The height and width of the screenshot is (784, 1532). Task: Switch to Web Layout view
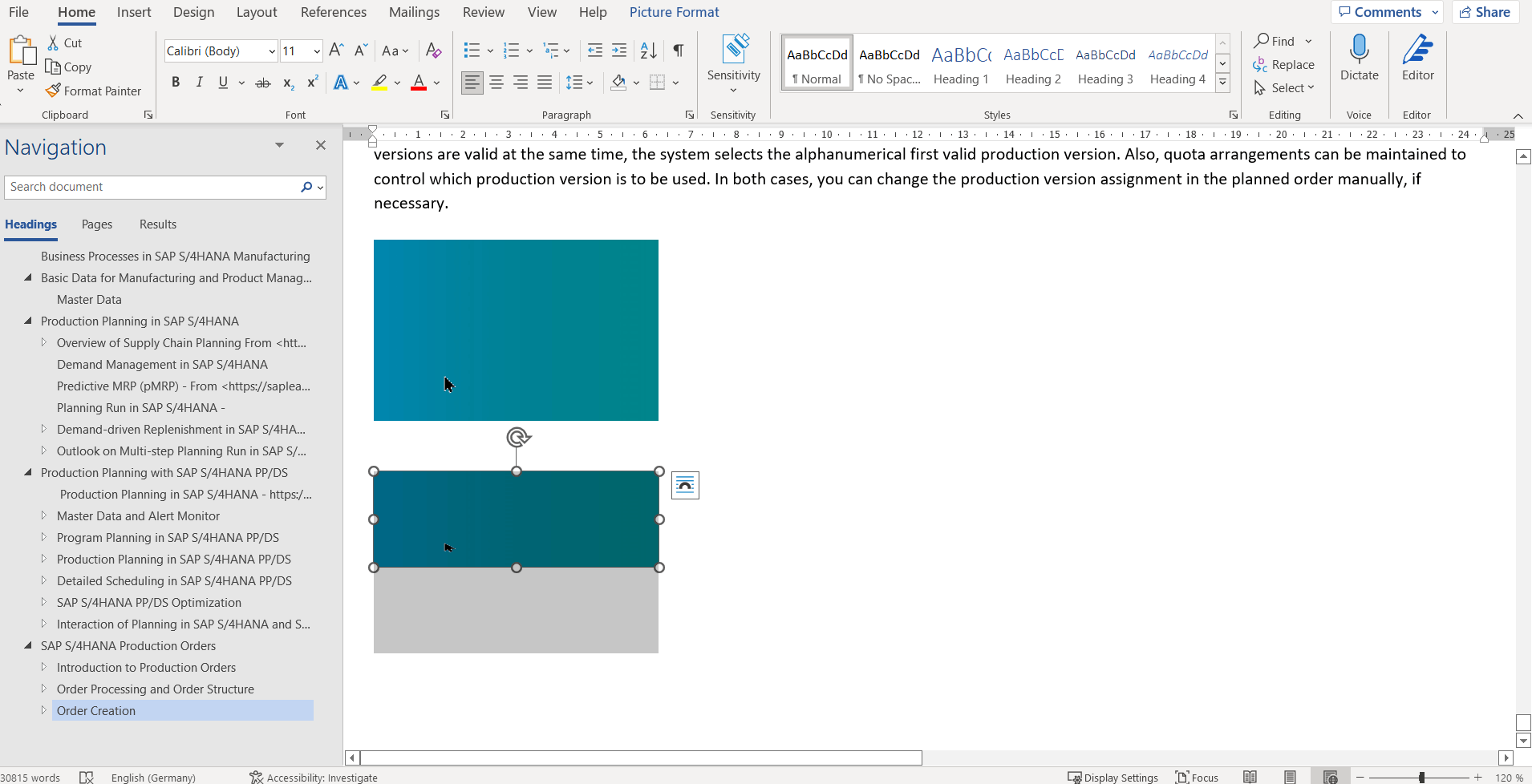point(1330,777)
